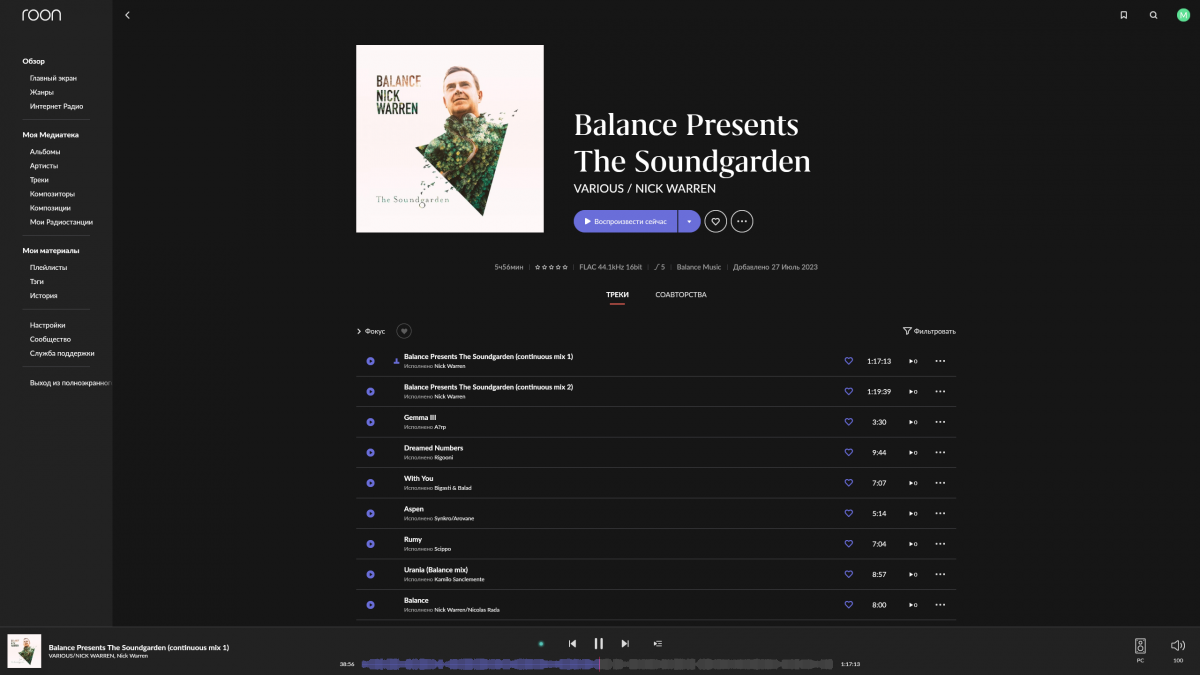The height and width of the screenshot is (675, 1200).
Task: Click the Roon logo
Action: (x=41, y=15)
